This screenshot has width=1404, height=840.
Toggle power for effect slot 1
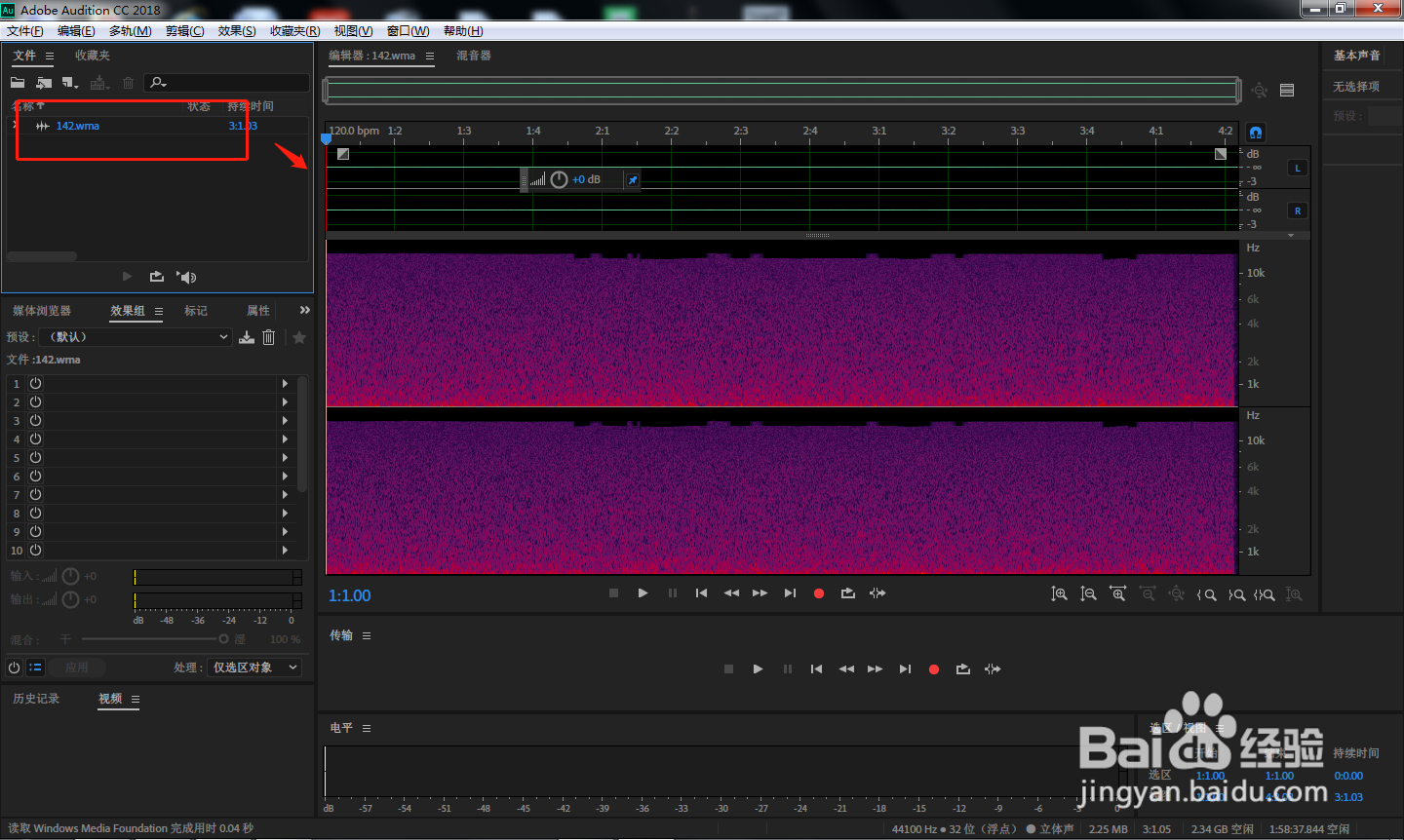coord(35,383)
